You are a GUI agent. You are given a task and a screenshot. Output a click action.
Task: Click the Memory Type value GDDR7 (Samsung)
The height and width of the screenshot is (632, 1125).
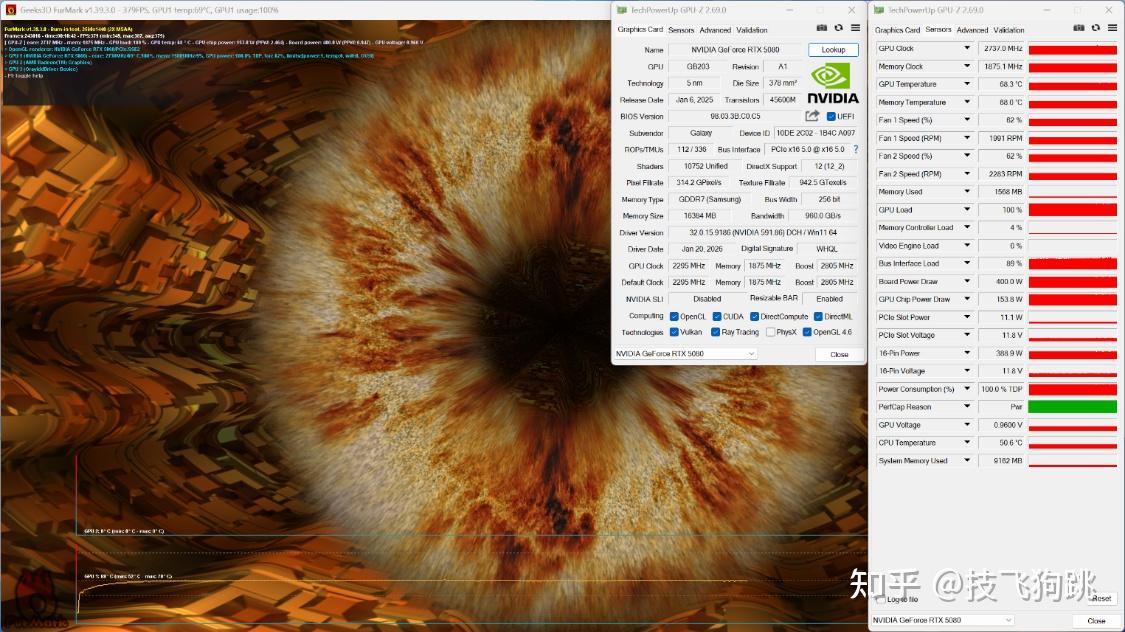710,199
